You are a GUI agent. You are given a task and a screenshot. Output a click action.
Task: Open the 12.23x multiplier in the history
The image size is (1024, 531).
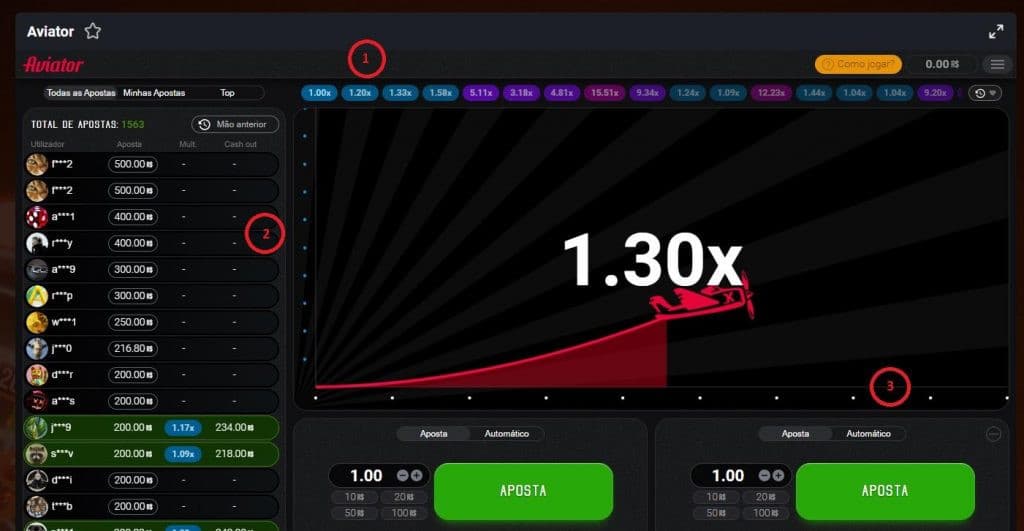pyautogui.click(x=771, y=93)
